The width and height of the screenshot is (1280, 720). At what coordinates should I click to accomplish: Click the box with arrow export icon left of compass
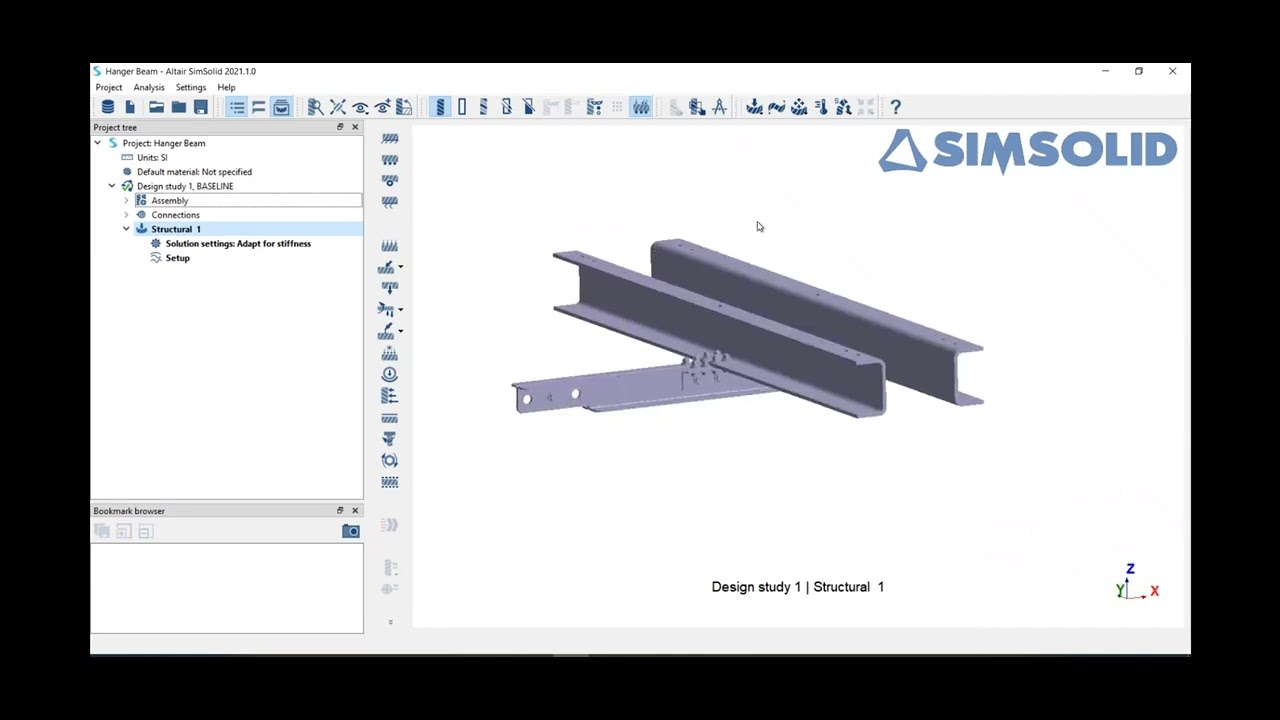pos(697,107)
